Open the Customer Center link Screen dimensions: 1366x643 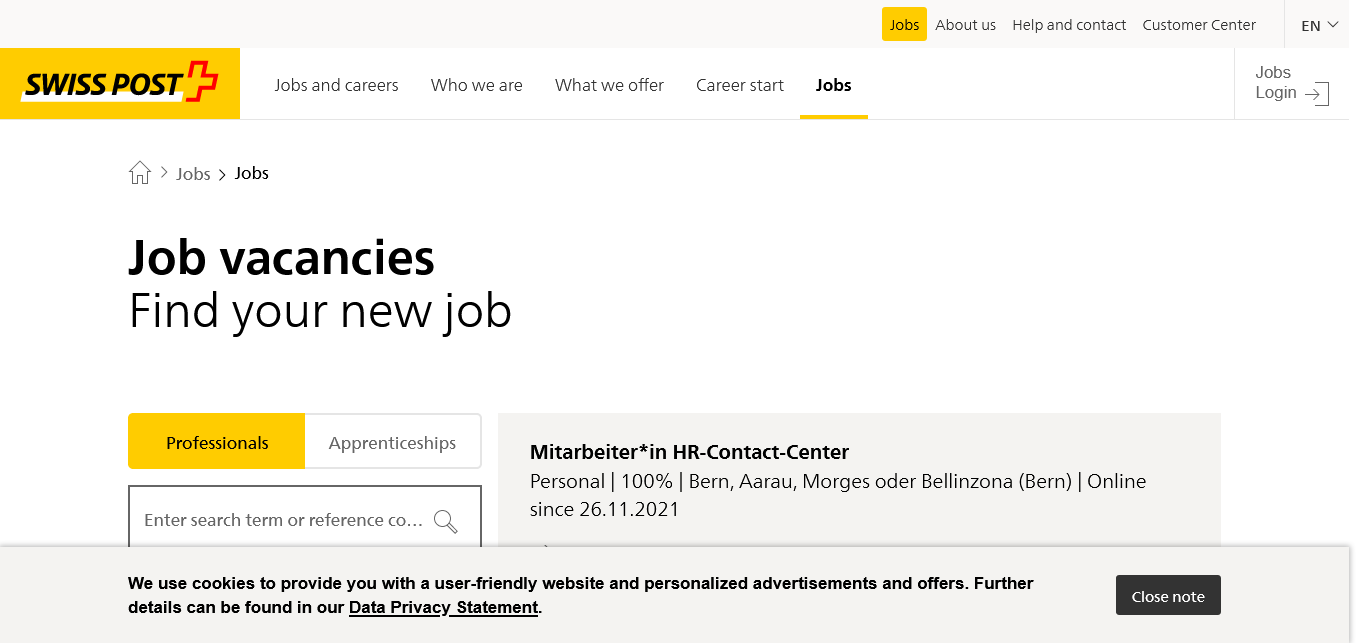pyautogui.click(x=1199, y=25)
